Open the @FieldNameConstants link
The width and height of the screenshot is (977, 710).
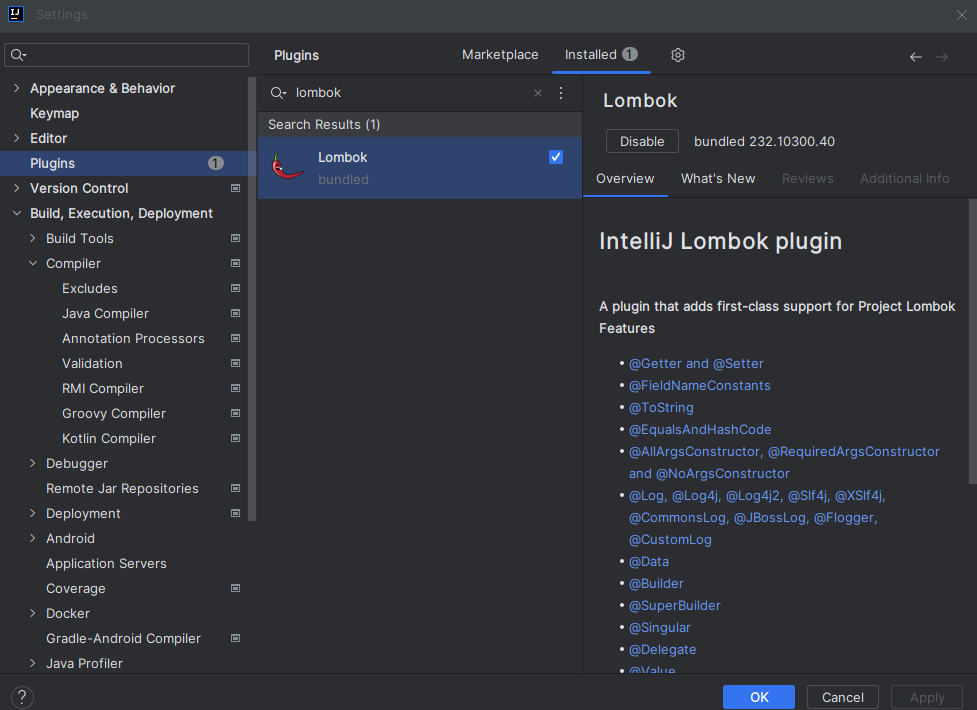pos(699,386)
